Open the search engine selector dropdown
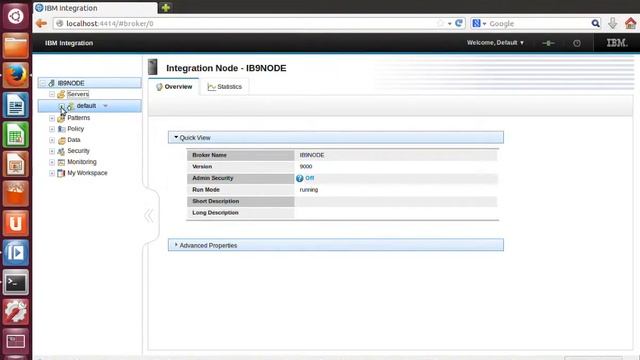 point(480,23)
